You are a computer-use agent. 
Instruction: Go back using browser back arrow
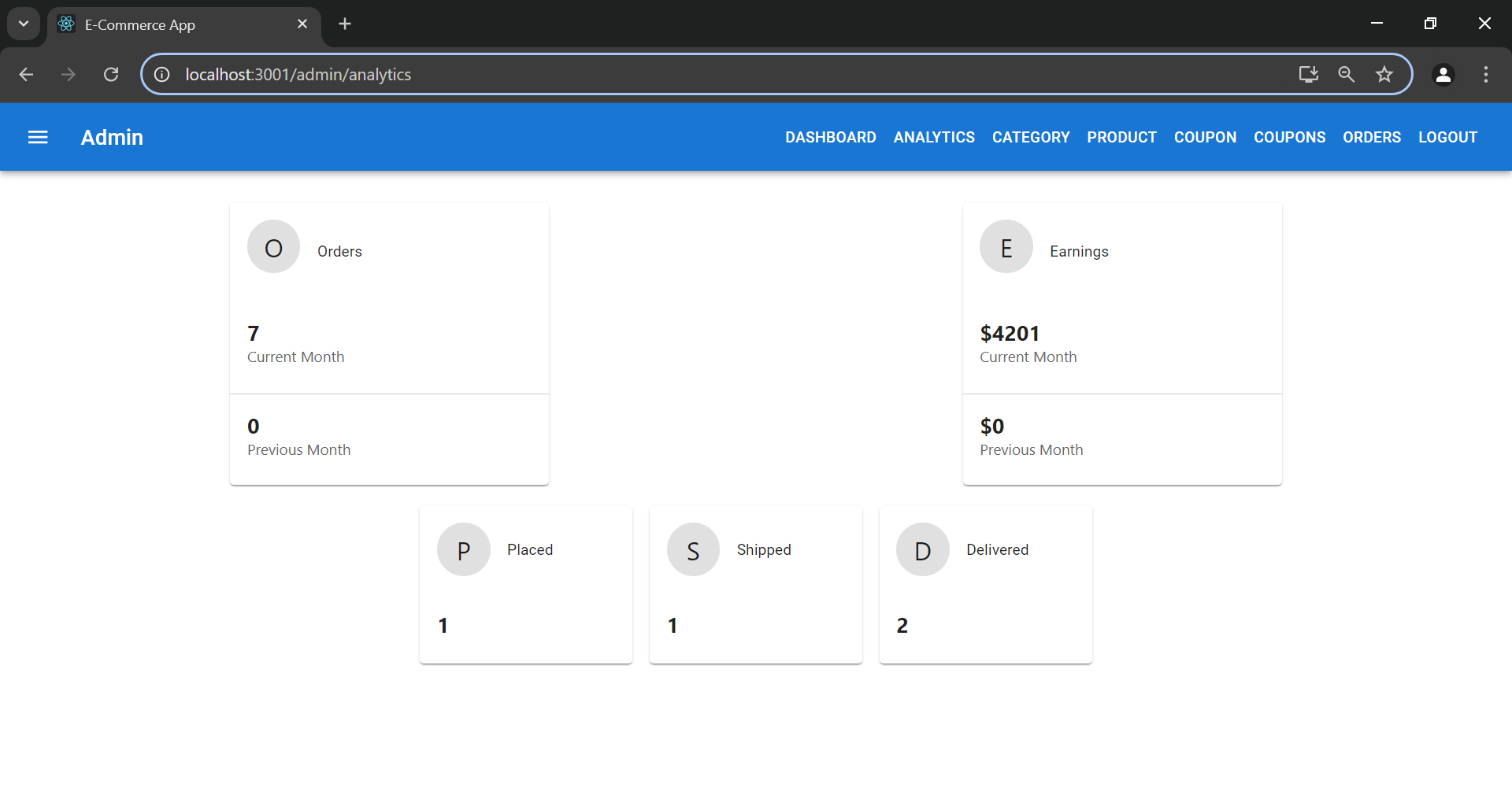(x=26, y=74)
